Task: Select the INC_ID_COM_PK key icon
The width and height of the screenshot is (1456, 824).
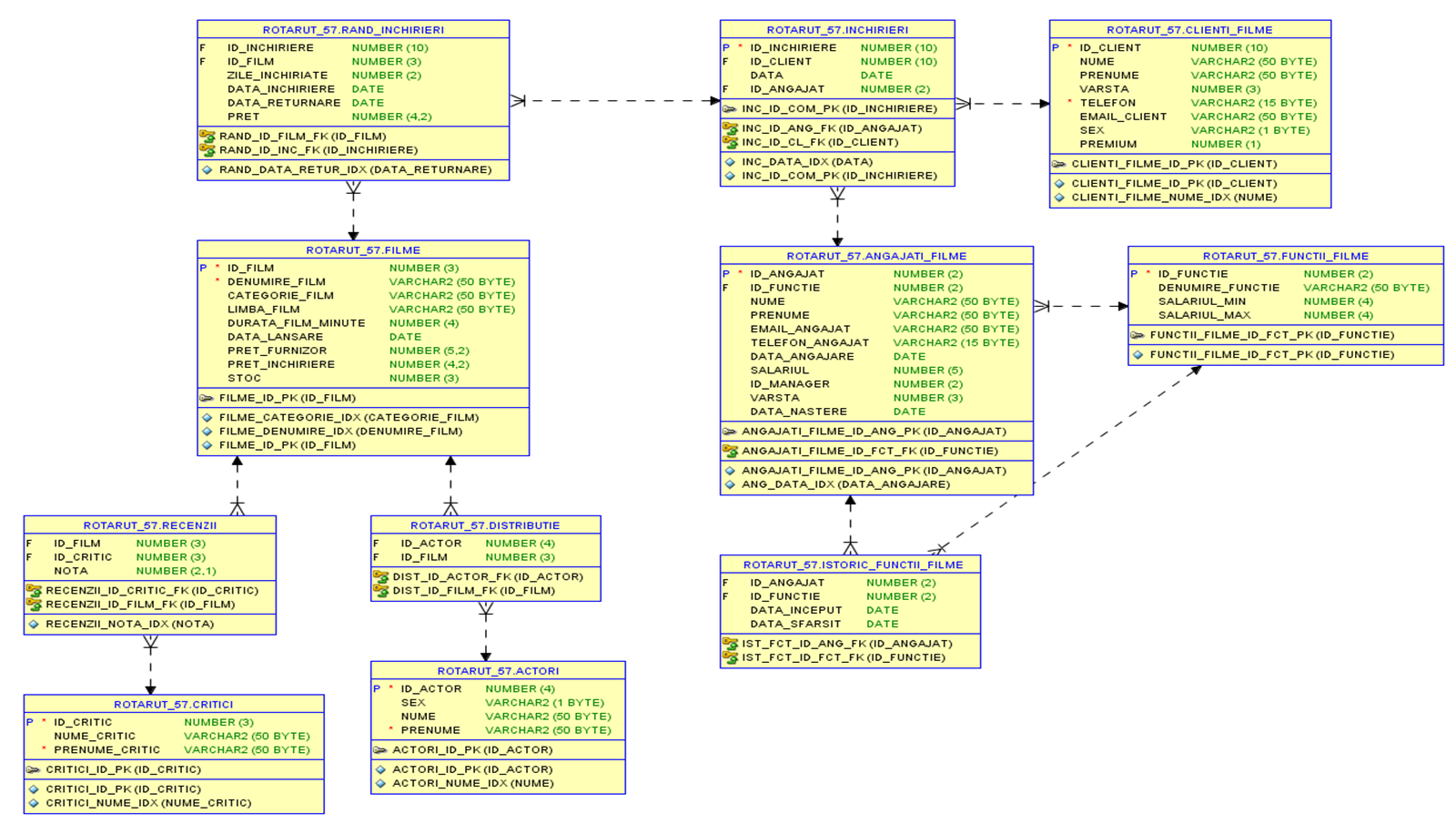Action: [x=729, y=108]
